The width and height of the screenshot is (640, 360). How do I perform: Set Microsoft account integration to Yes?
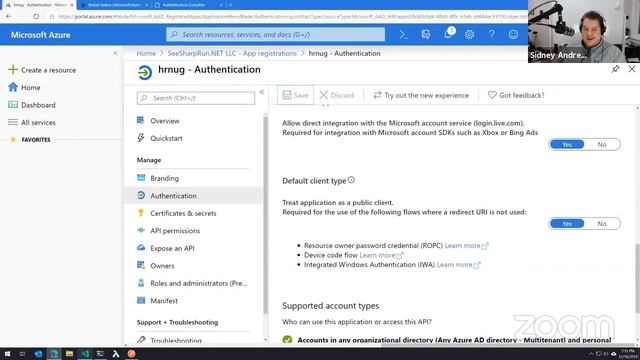pyautogui.click(x=567, y=144)
